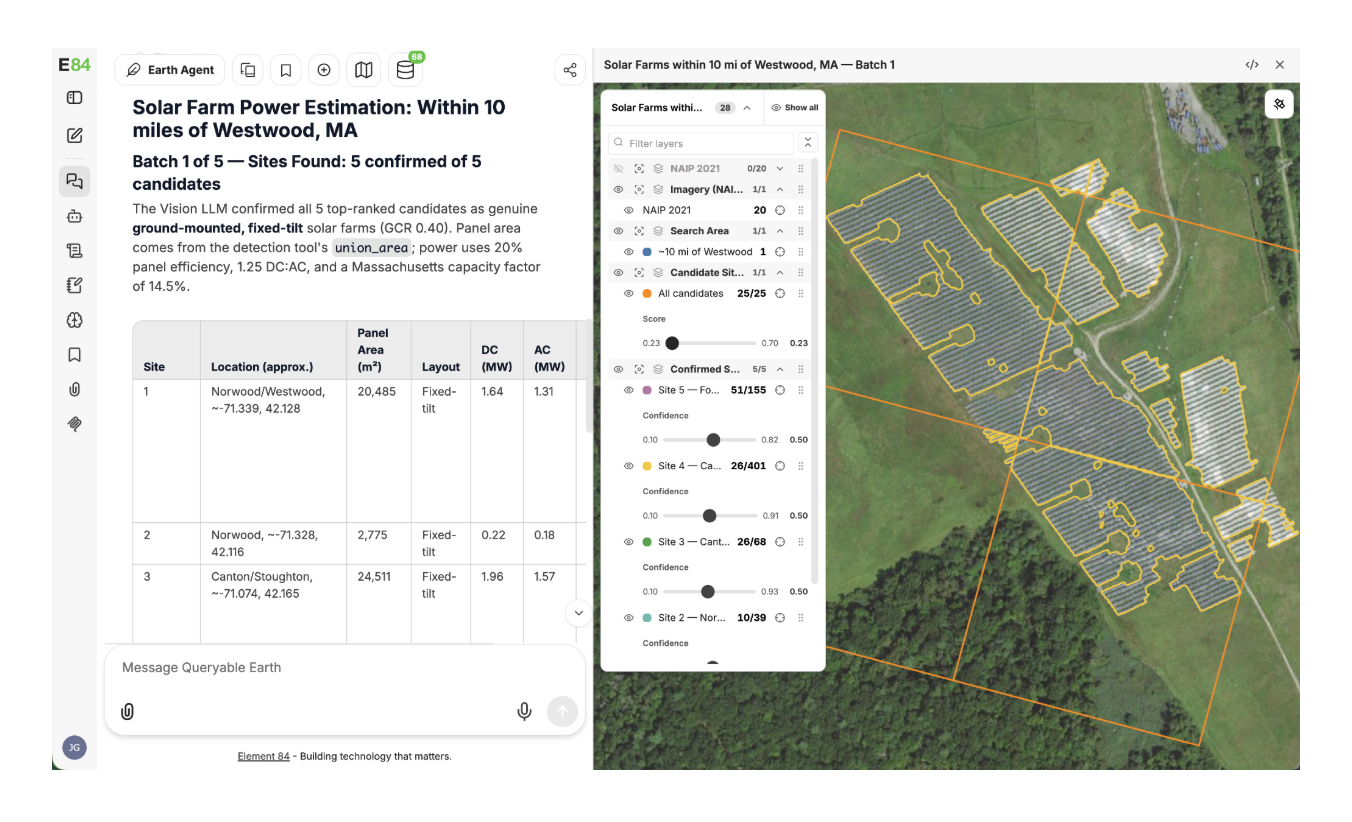Hide the Site 2 layer
The height and width of the screenshot is (822, 1352).
[x=629, y=618]
